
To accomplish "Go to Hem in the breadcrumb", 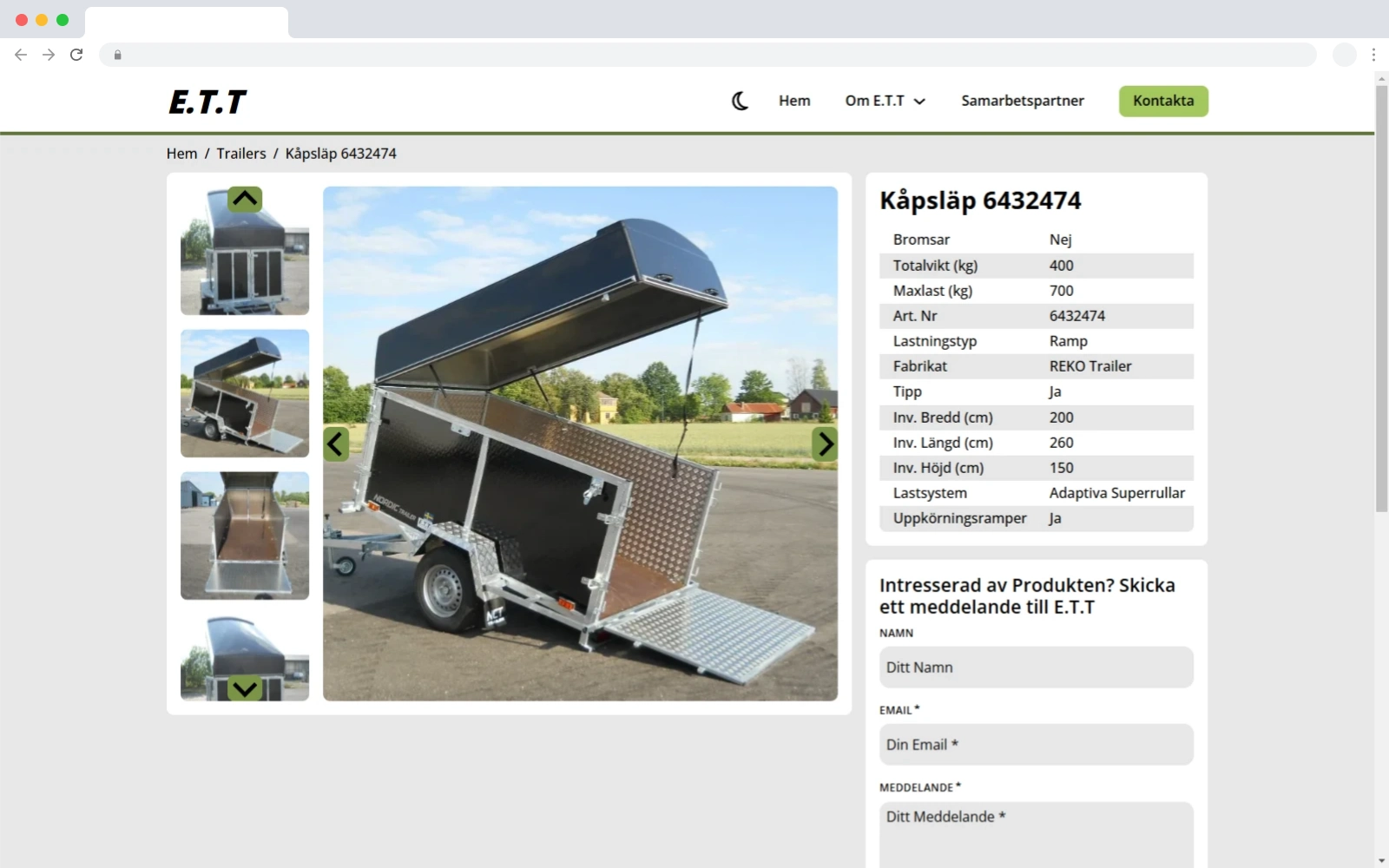I will 181,154.
